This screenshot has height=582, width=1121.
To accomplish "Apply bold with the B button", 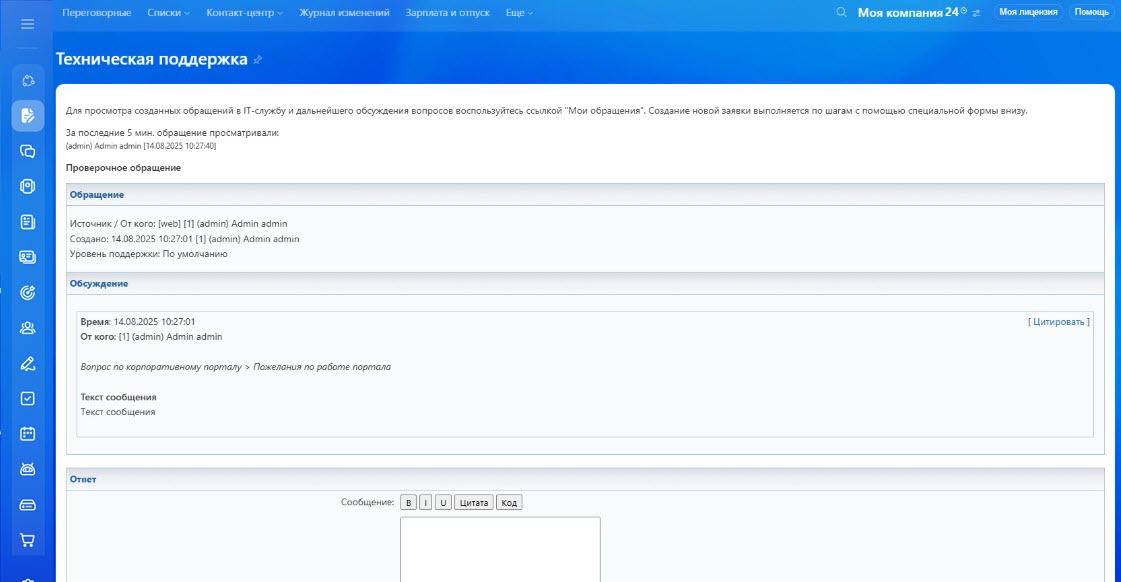I will [x=408, y=503].
